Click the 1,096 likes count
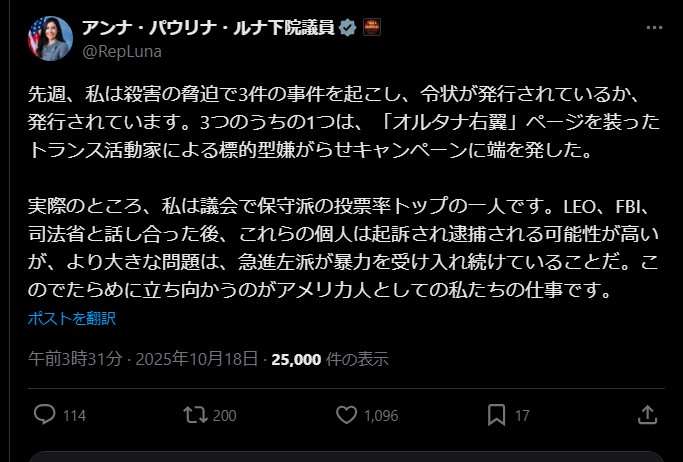Screen dimensions: 683x462 [382, 416]
